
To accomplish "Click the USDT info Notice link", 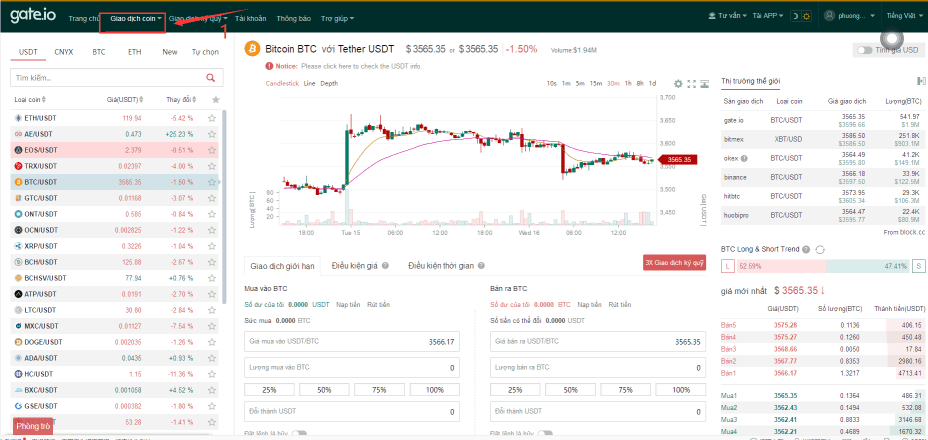I will (361, 66).
